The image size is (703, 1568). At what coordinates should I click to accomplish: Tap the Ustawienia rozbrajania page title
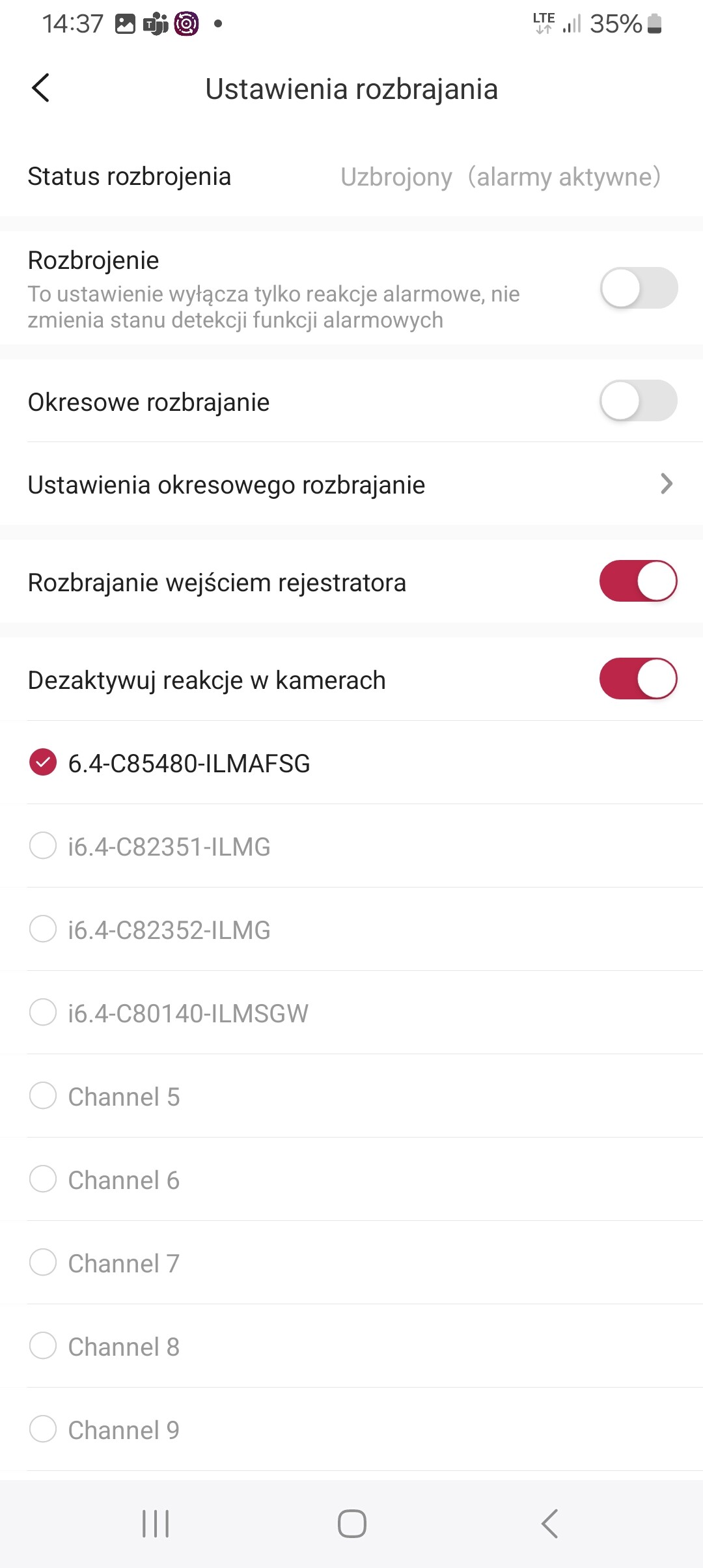351,89
